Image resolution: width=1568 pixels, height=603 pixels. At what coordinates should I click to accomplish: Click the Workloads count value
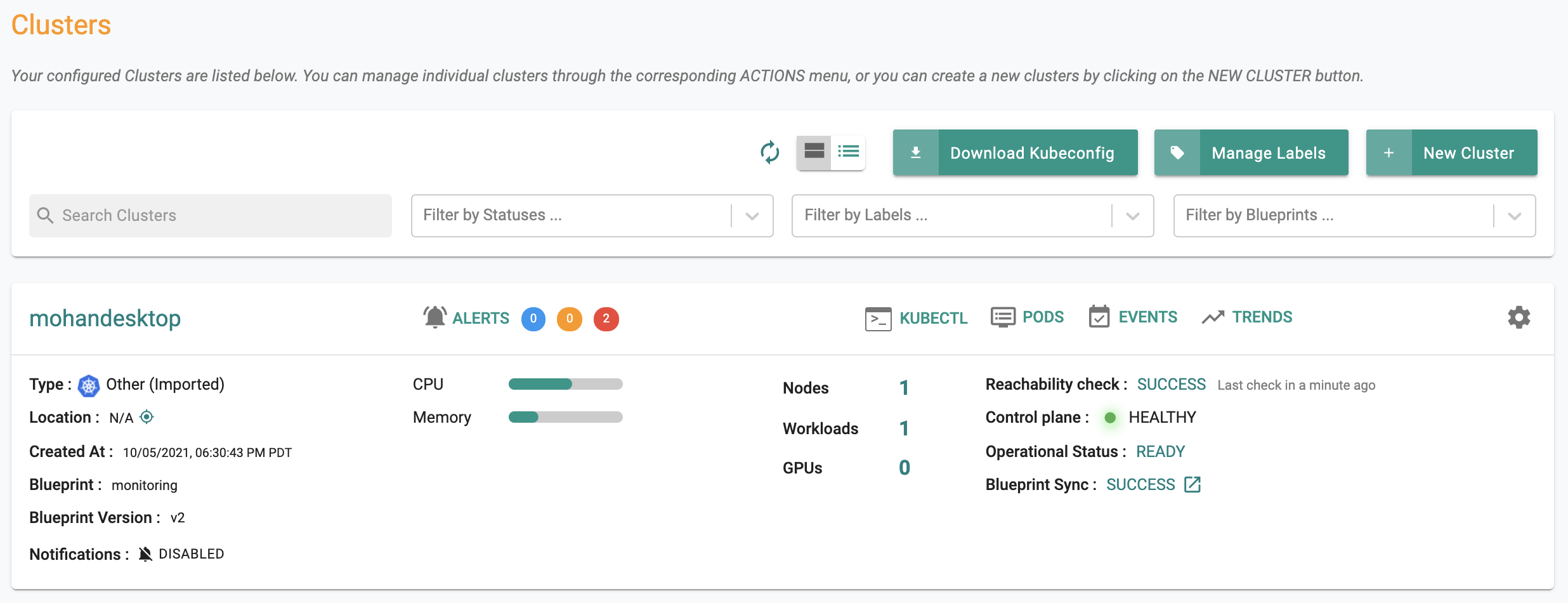coord(905,428)
